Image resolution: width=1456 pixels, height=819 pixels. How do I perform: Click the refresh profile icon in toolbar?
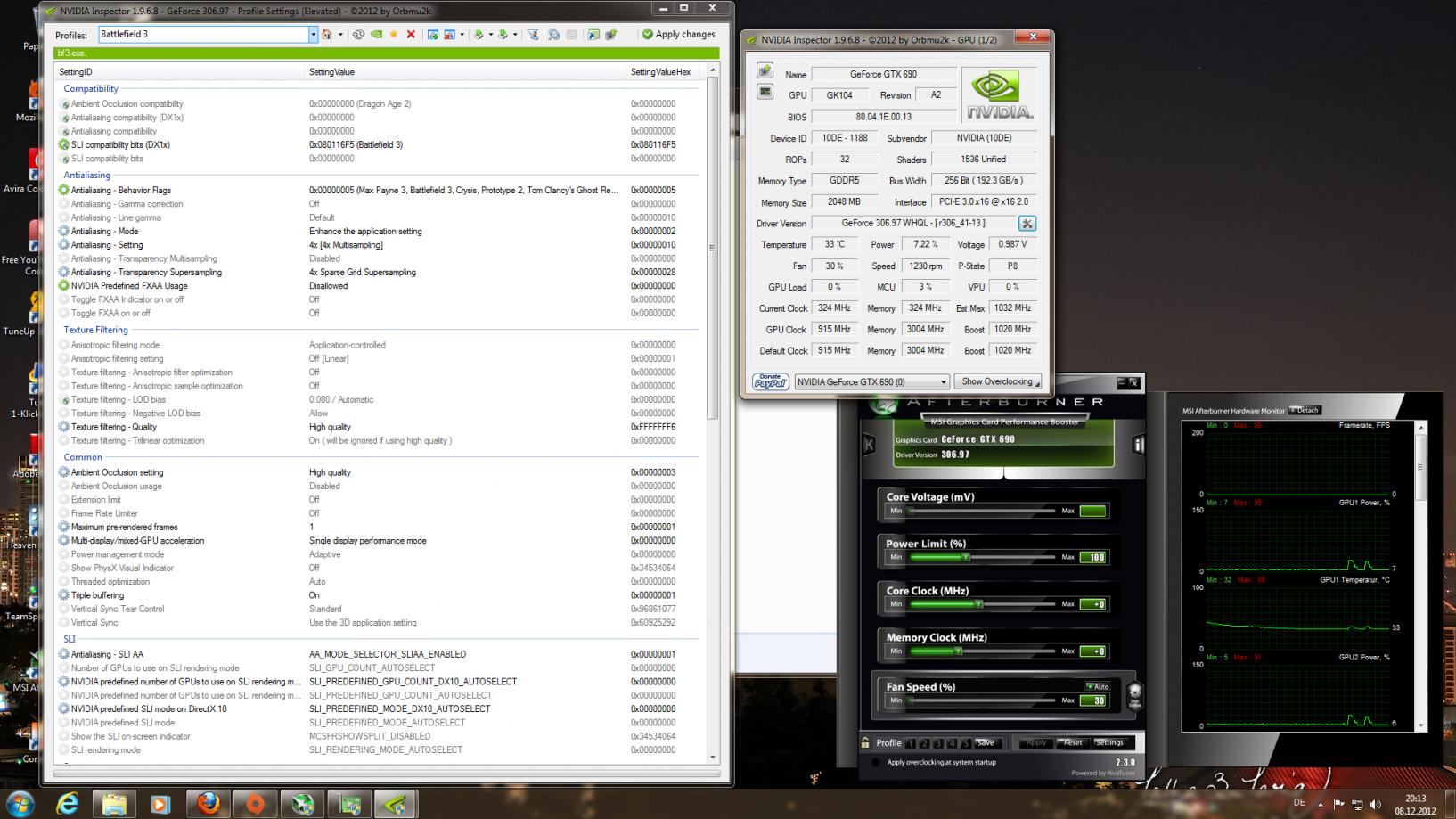(358, 35)
